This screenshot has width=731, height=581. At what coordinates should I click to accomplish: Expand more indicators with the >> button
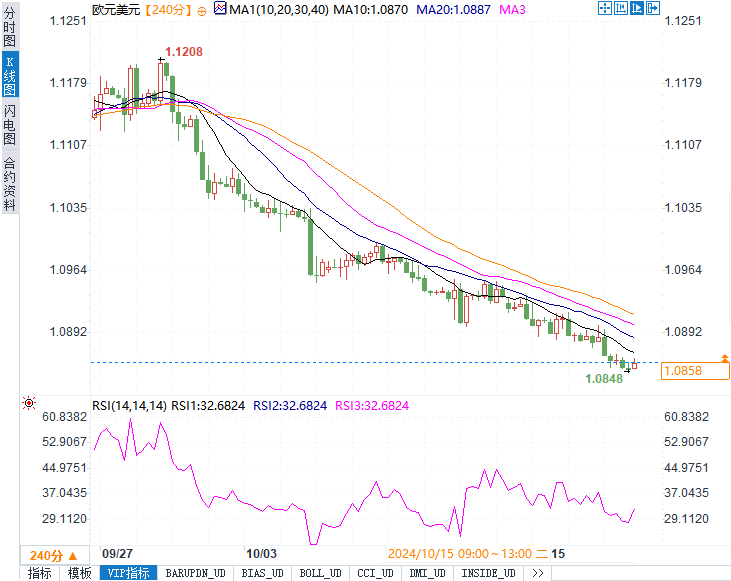(537, 573)
